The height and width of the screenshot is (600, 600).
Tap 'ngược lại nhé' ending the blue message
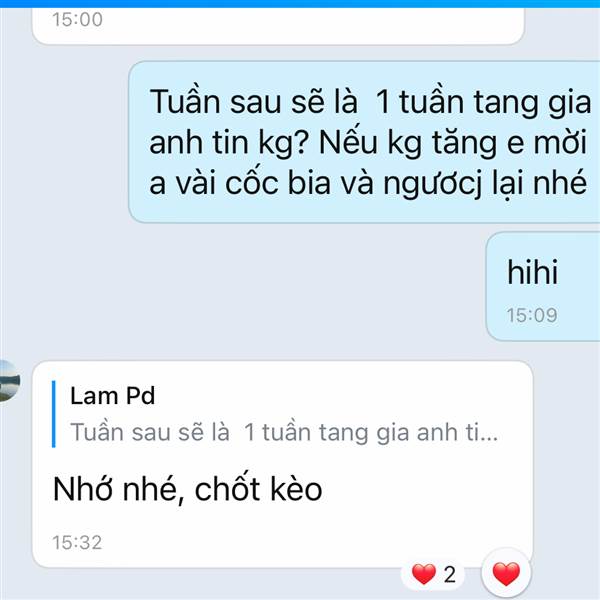pos(485,184)
